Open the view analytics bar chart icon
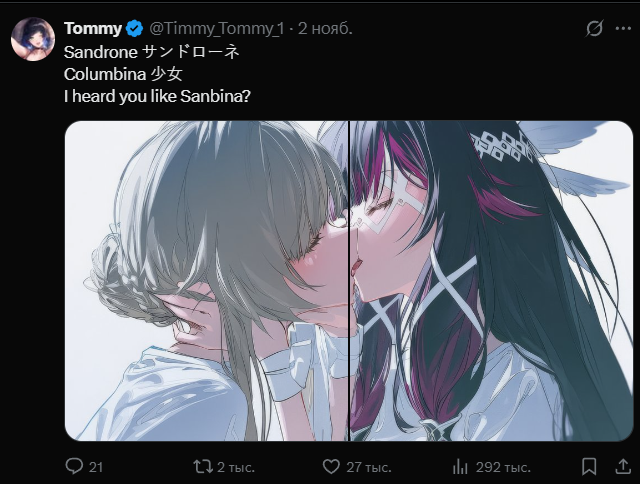This screenshot has height=484, width=640. pos(461,466)
